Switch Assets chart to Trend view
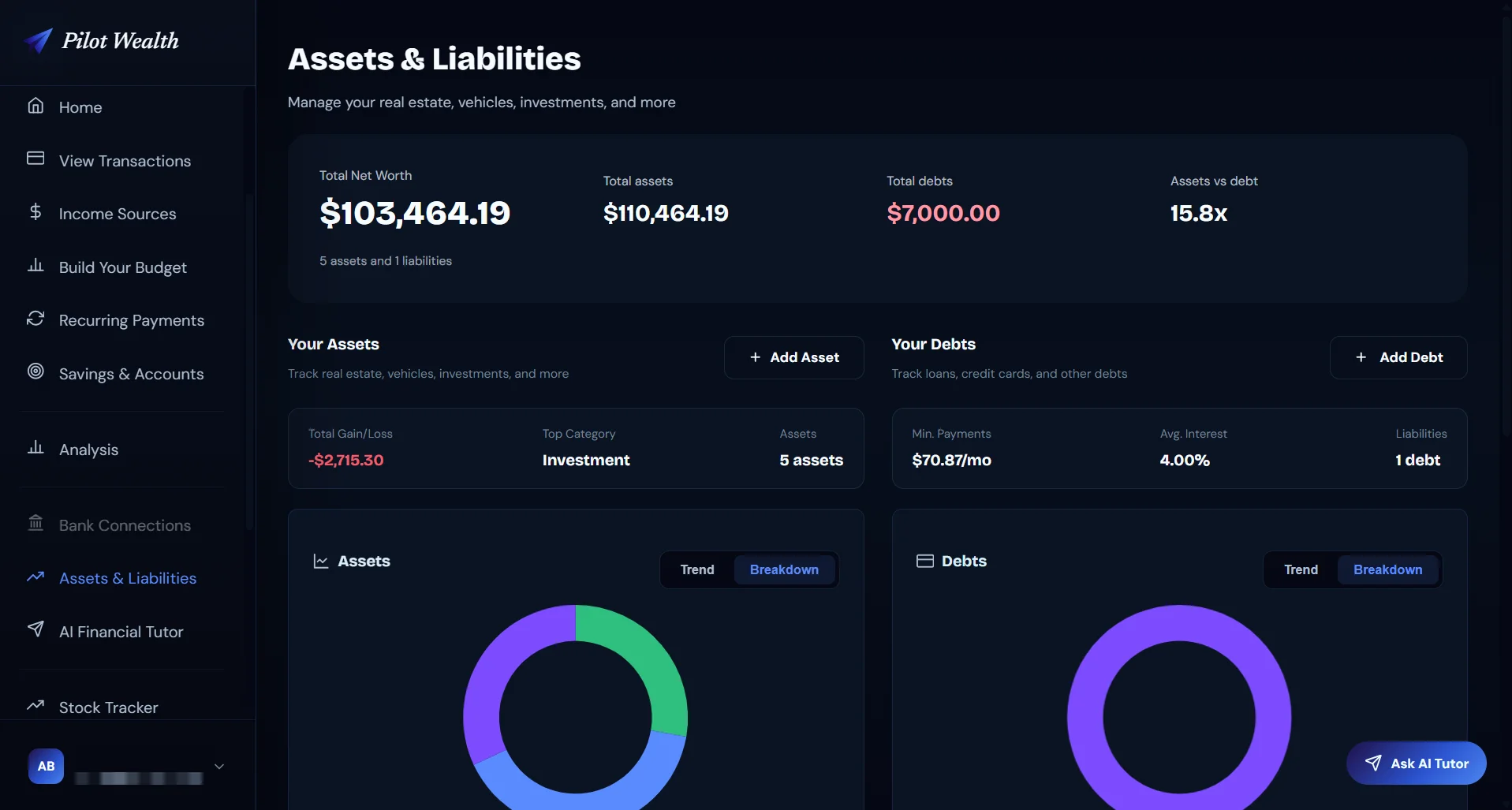Screen dimensions: 1512x810 tap(697, 569)
